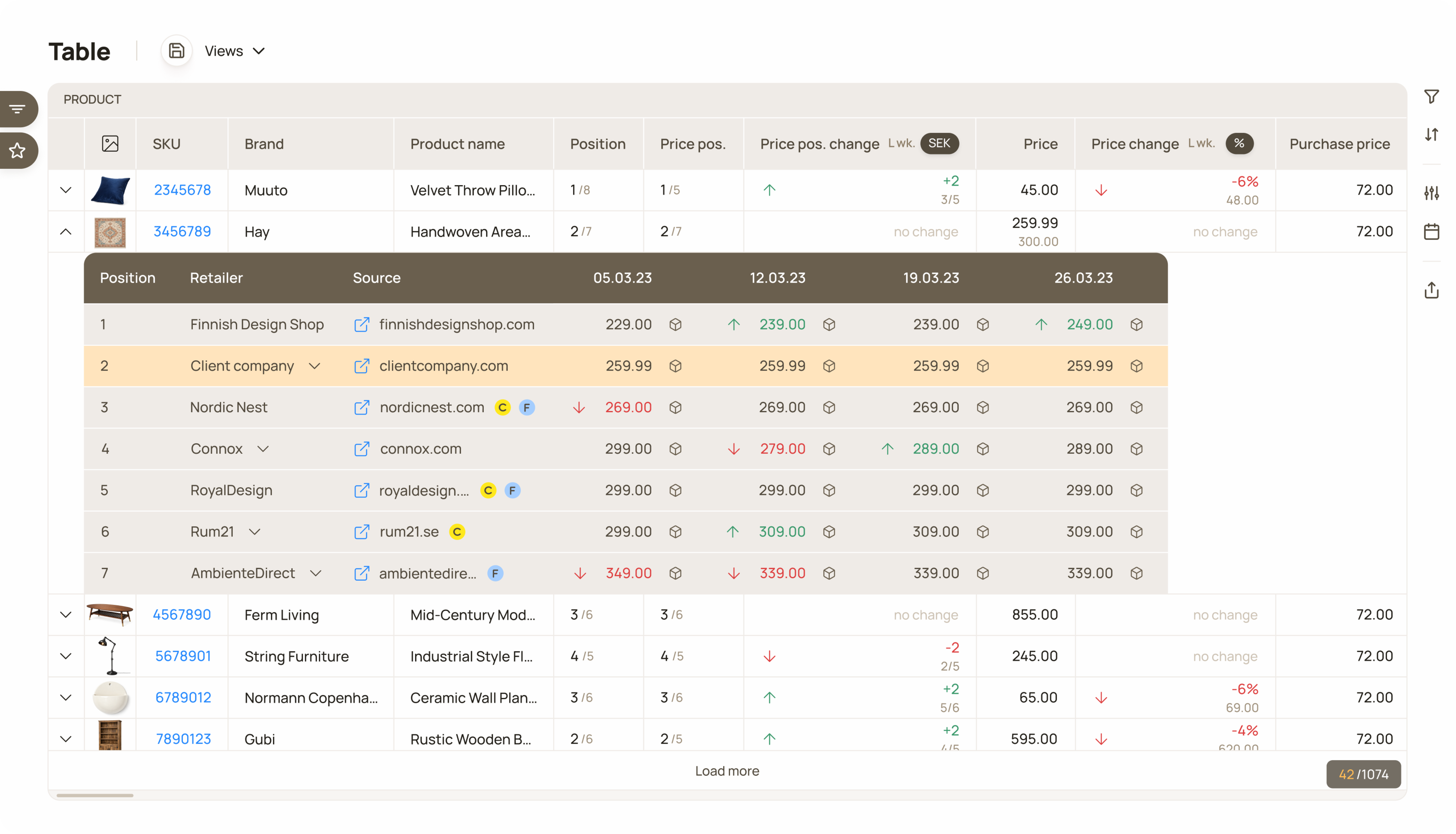Click the blue pillow product thumbnail
This screenshot has height=834, width=1456.
tap(110, 190)
